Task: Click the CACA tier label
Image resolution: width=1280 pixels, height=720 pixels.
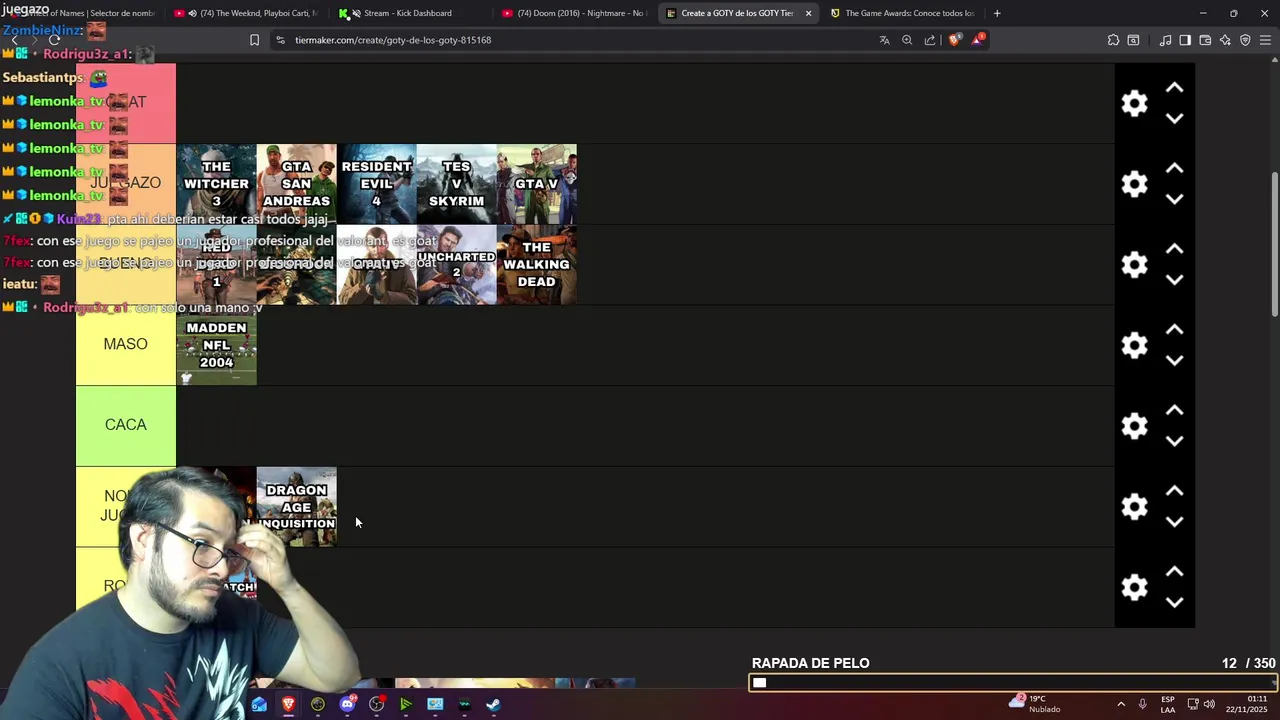Action: pyautogui.click(x=126, y=425)
